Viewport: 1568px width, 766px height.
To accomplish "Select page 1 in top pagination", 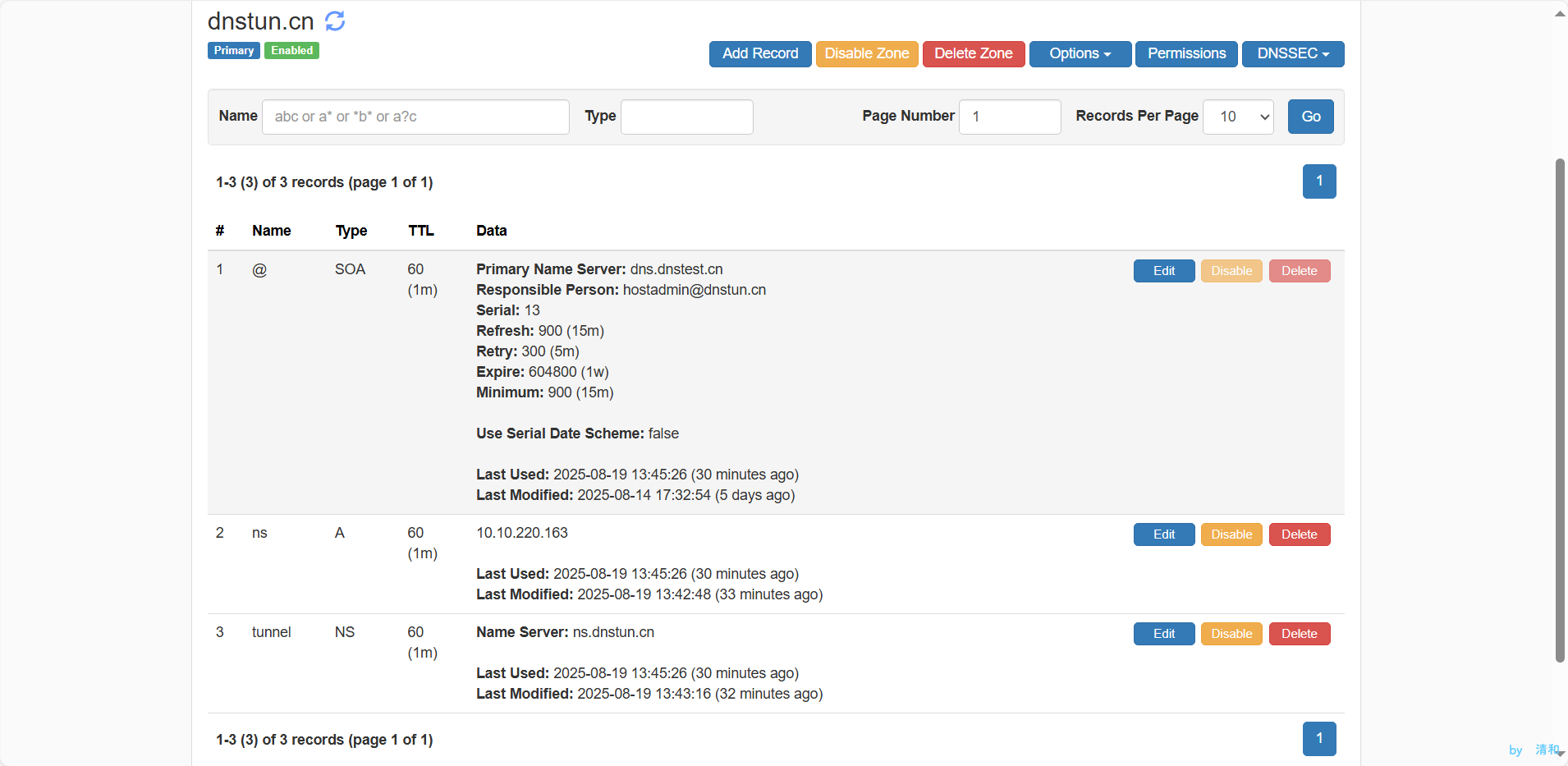I will point(1318,181).
